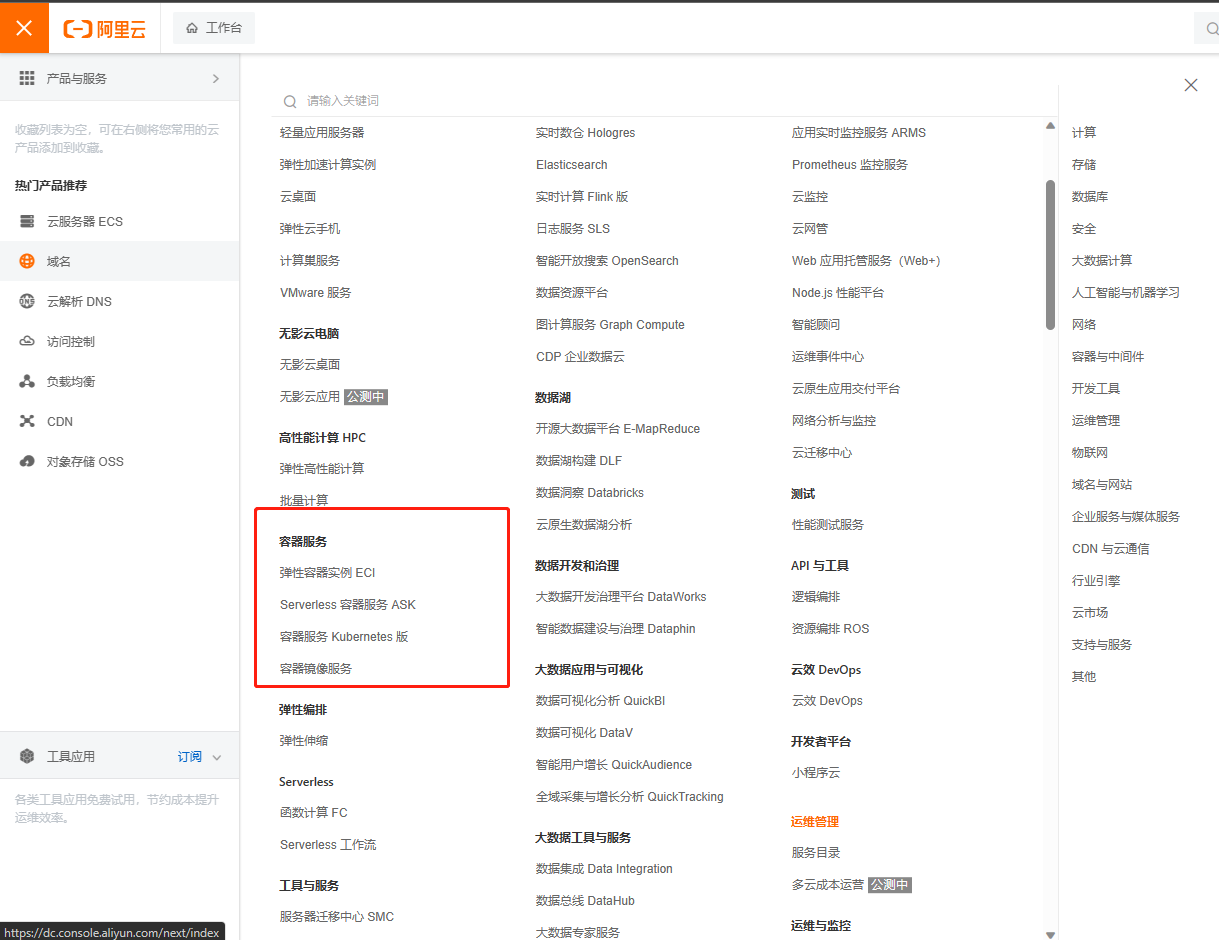Open 性能测试服务
This screenshot has width=1219, height=940.
[828, 524]
